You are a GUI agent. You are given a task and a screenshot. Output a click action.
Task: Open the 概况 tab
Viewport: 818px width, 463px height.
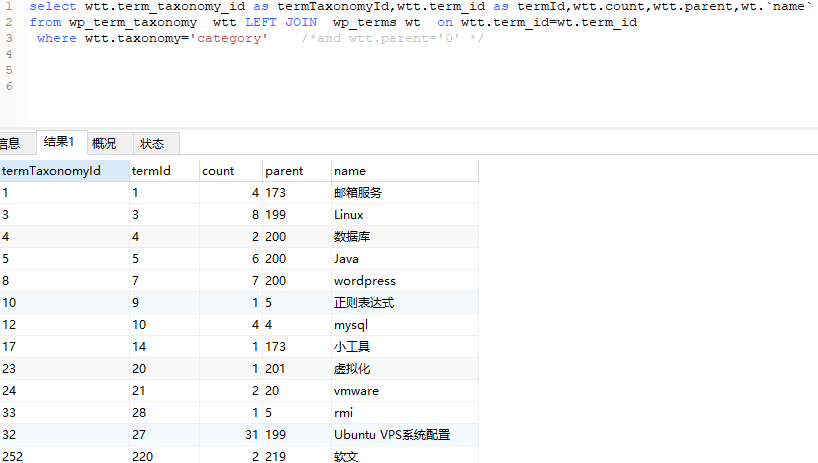110,143
